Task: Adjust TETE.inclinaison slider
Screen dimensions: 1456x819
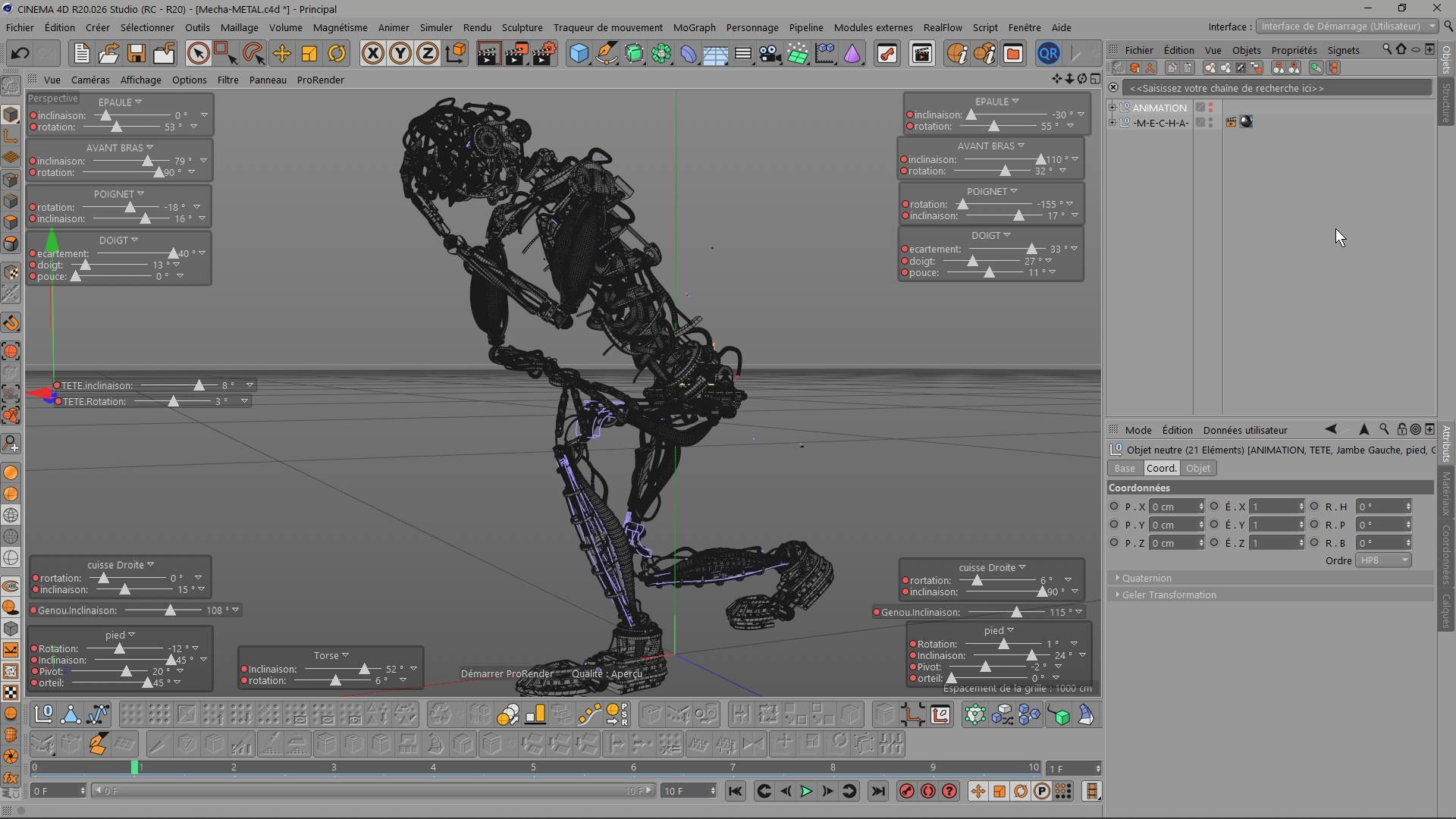Action: click(199, 386)
